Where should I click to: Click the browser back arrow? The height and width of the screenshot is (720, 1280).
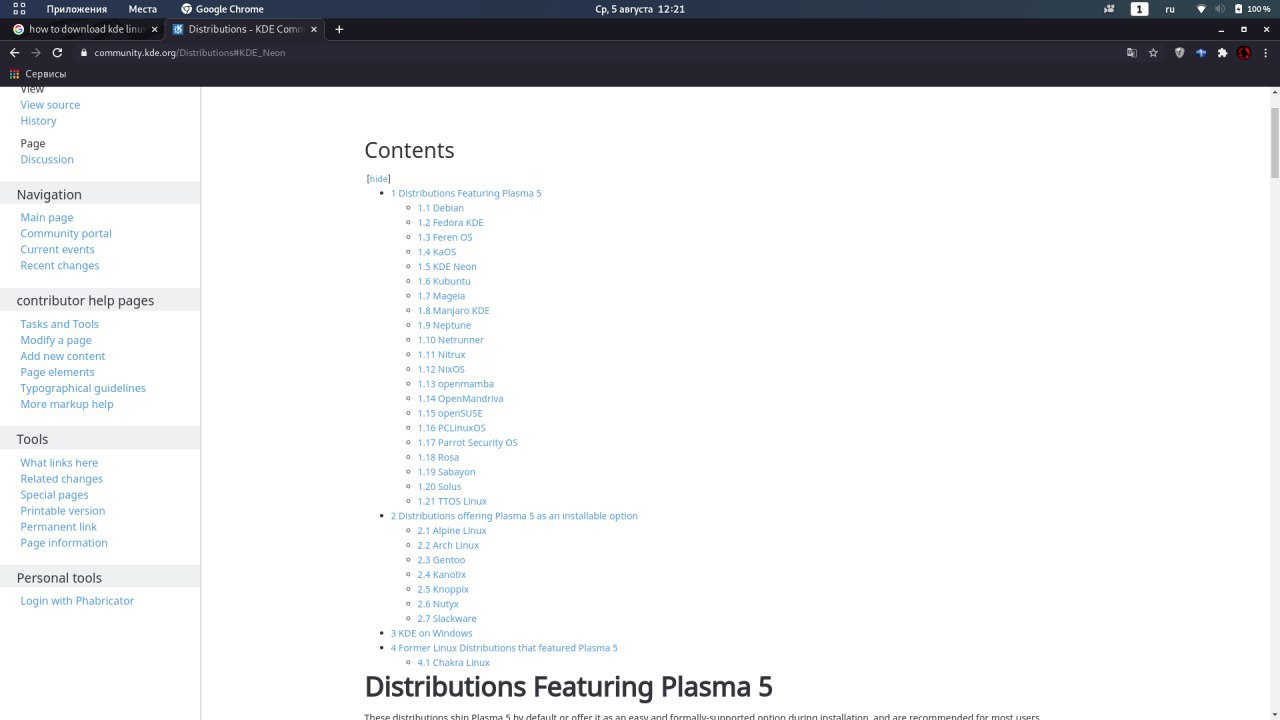15,53
